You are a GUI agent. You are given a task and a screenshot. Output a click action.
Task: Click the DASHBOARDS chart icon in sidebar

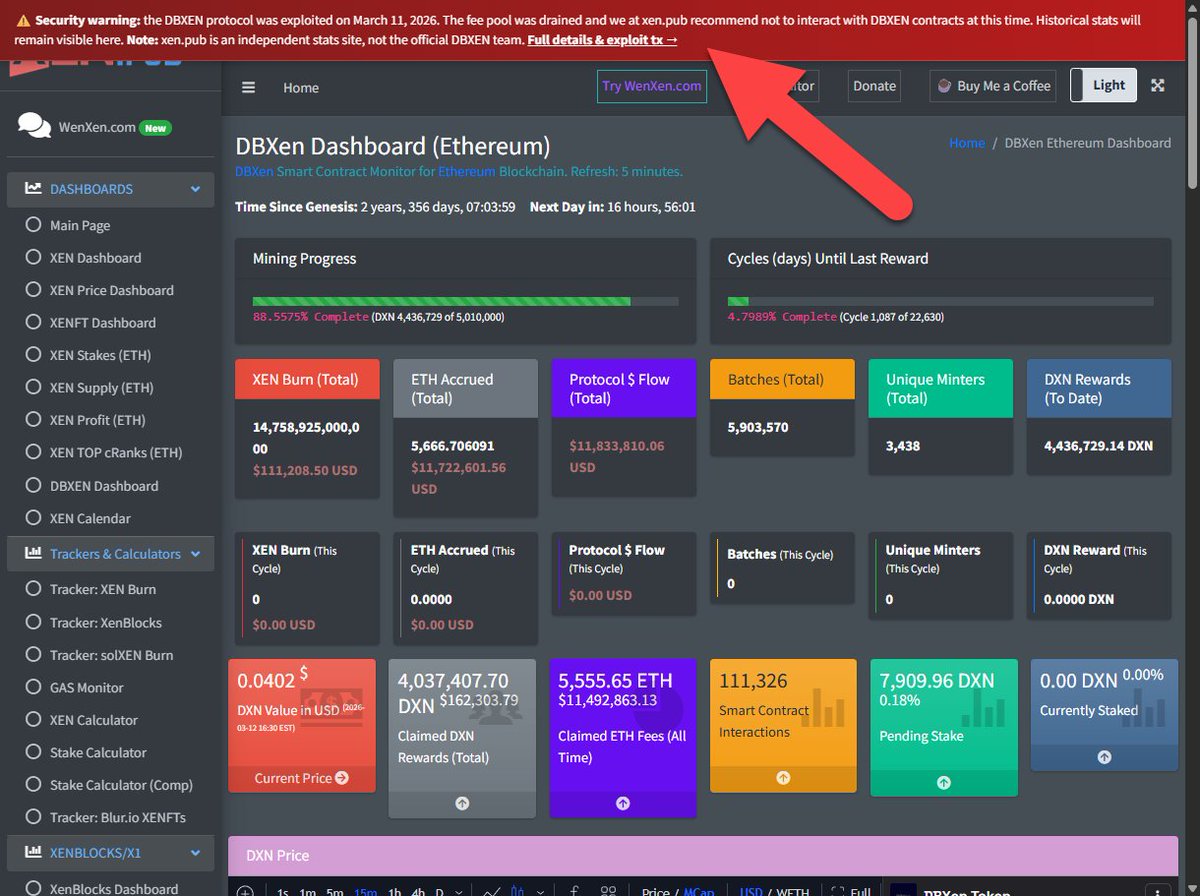33,188
